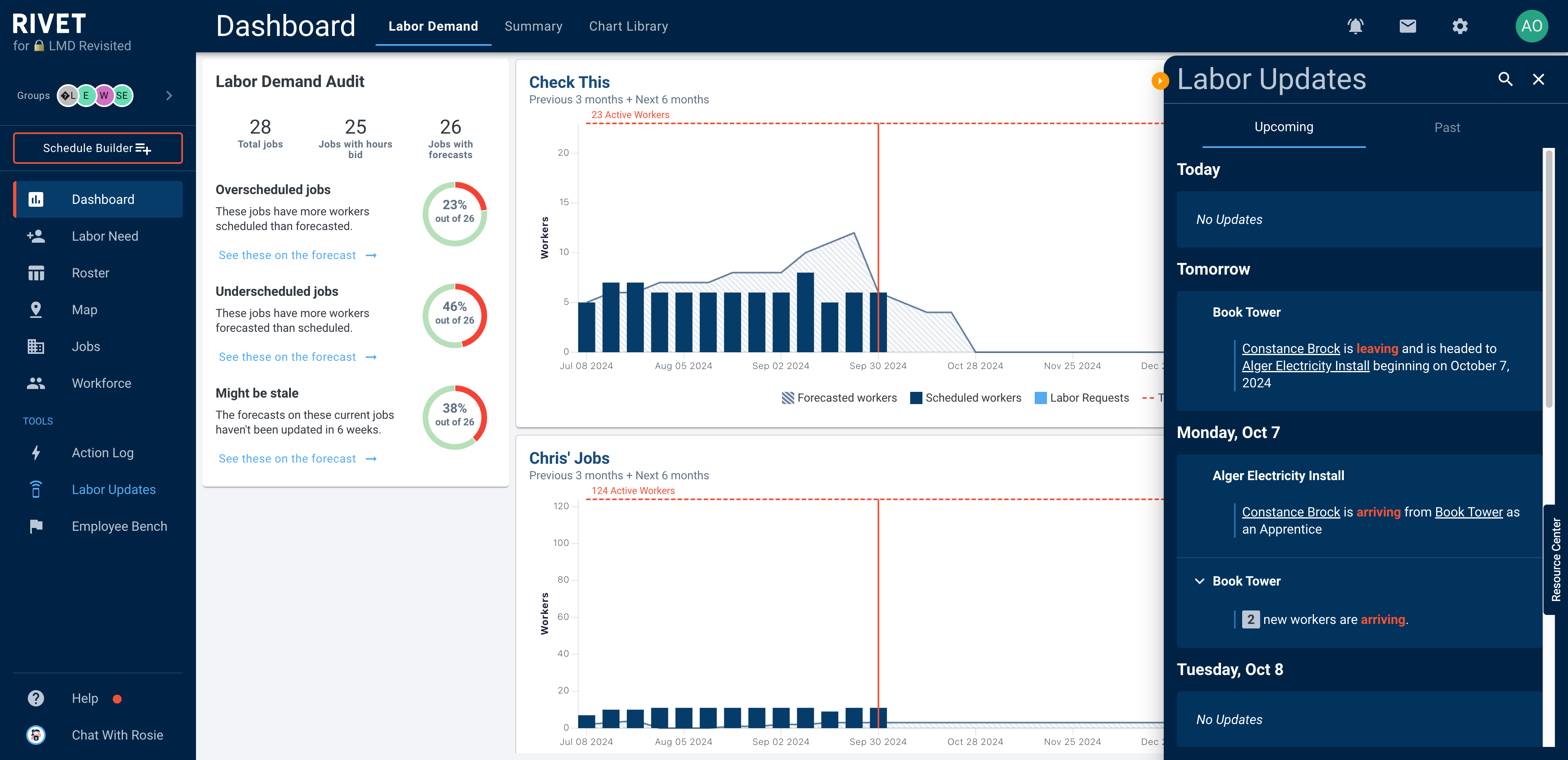Image resolution: width=1568 pixels, height=760 pixels.
Task: Click the Map pin icon
Action: coord(36,309)
